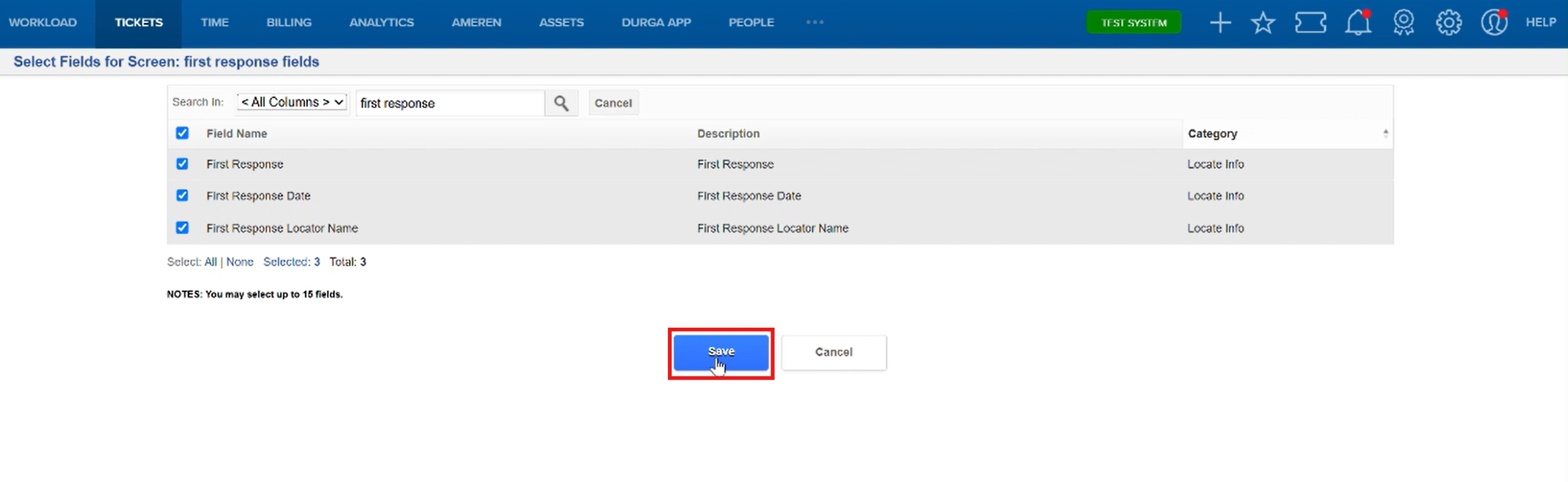Click the Help menu item
Viewport: 1568px width, 482px height.
(1540, 22)
